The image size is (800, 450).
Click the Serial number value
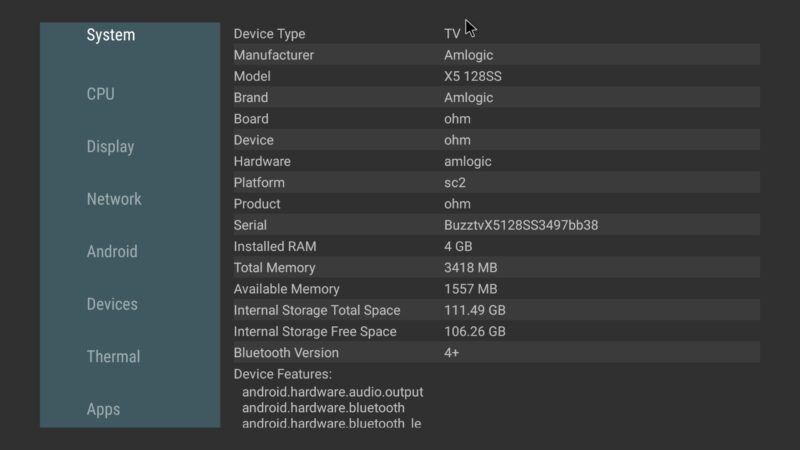pyautogui.click(x=521, y=225)
